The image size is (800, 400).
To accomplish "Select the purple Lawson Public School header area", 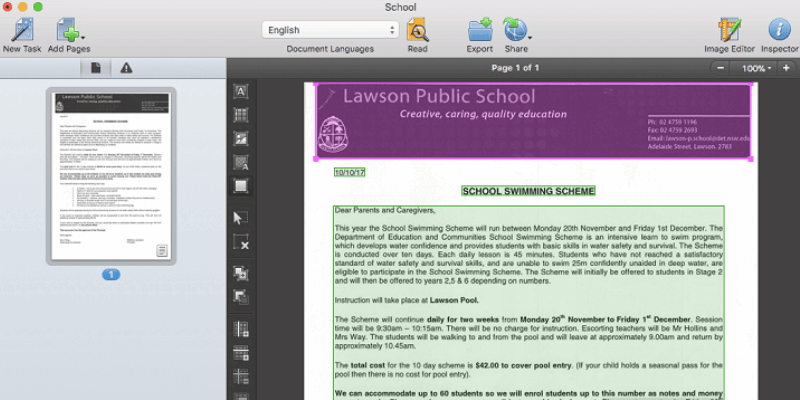I will point(533,122).
